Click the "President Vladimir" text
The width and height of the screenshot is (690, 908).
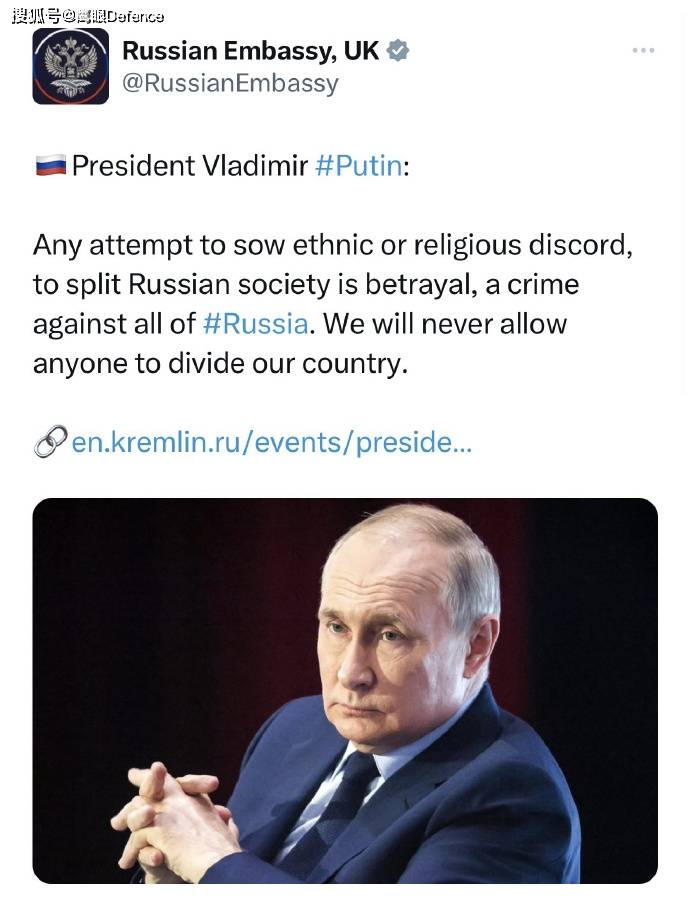[x=189, y=165]
